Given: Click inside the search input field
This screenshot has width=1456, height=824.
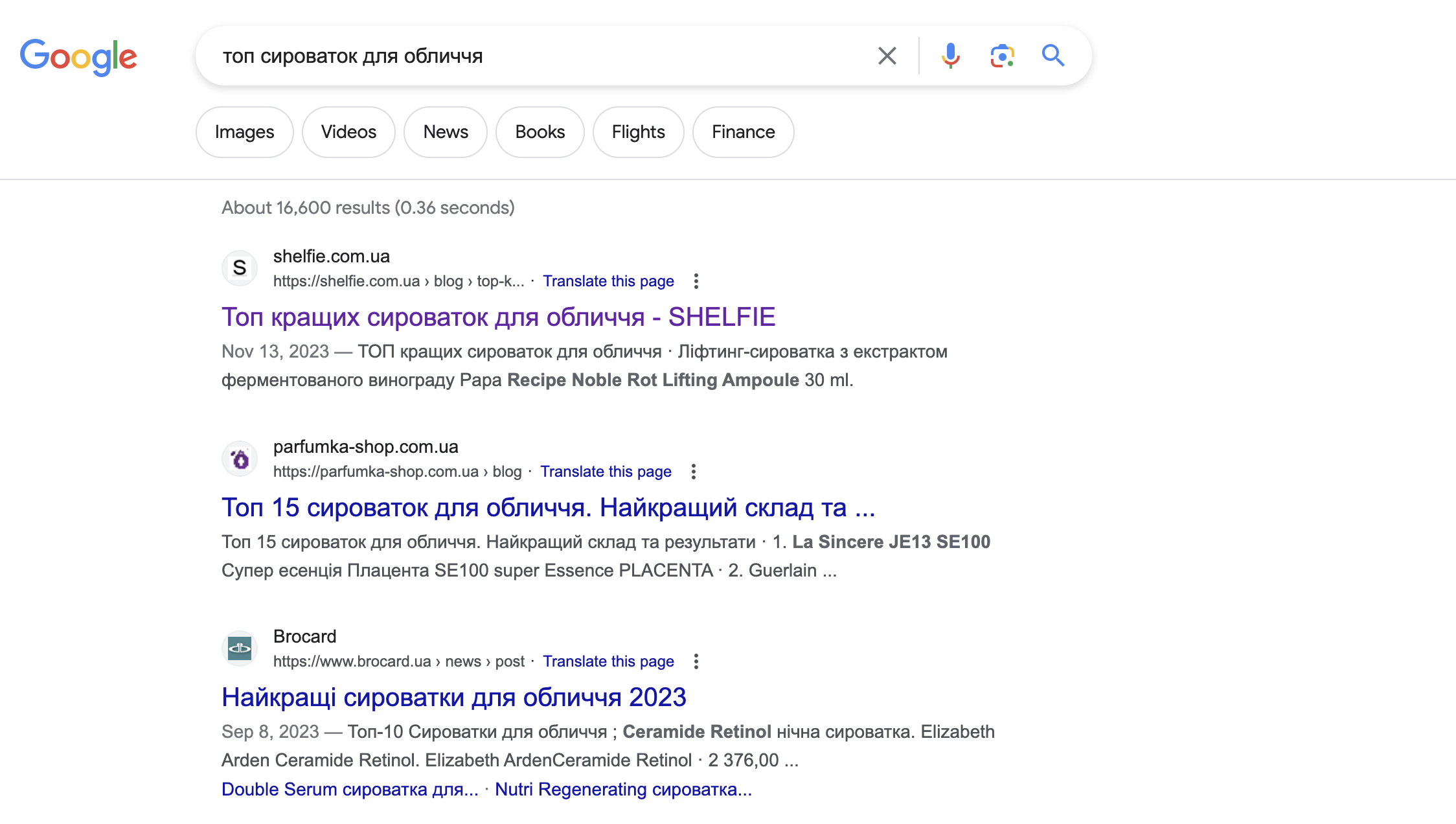Looking at the screenshot, I should tap(518, 56).
